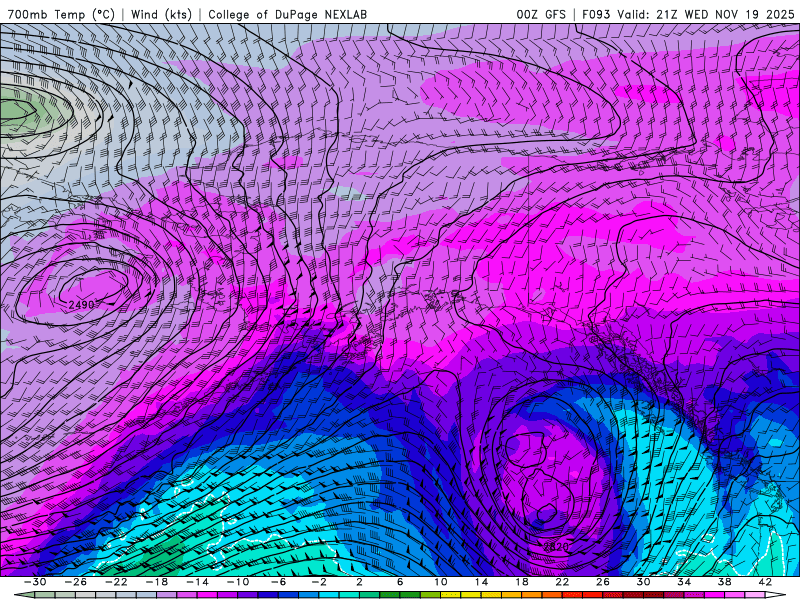Click the positive 30 colorbar scale label
The image size is (800, 600).
643,582
